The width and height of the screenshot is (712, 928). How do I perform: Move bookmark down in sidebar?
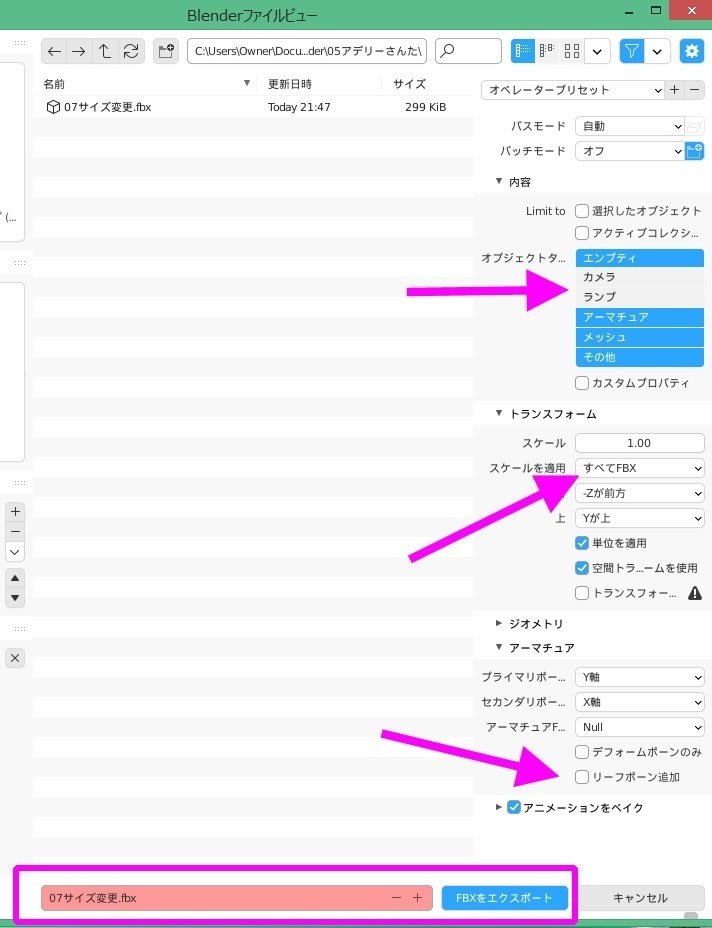[15, 598]
